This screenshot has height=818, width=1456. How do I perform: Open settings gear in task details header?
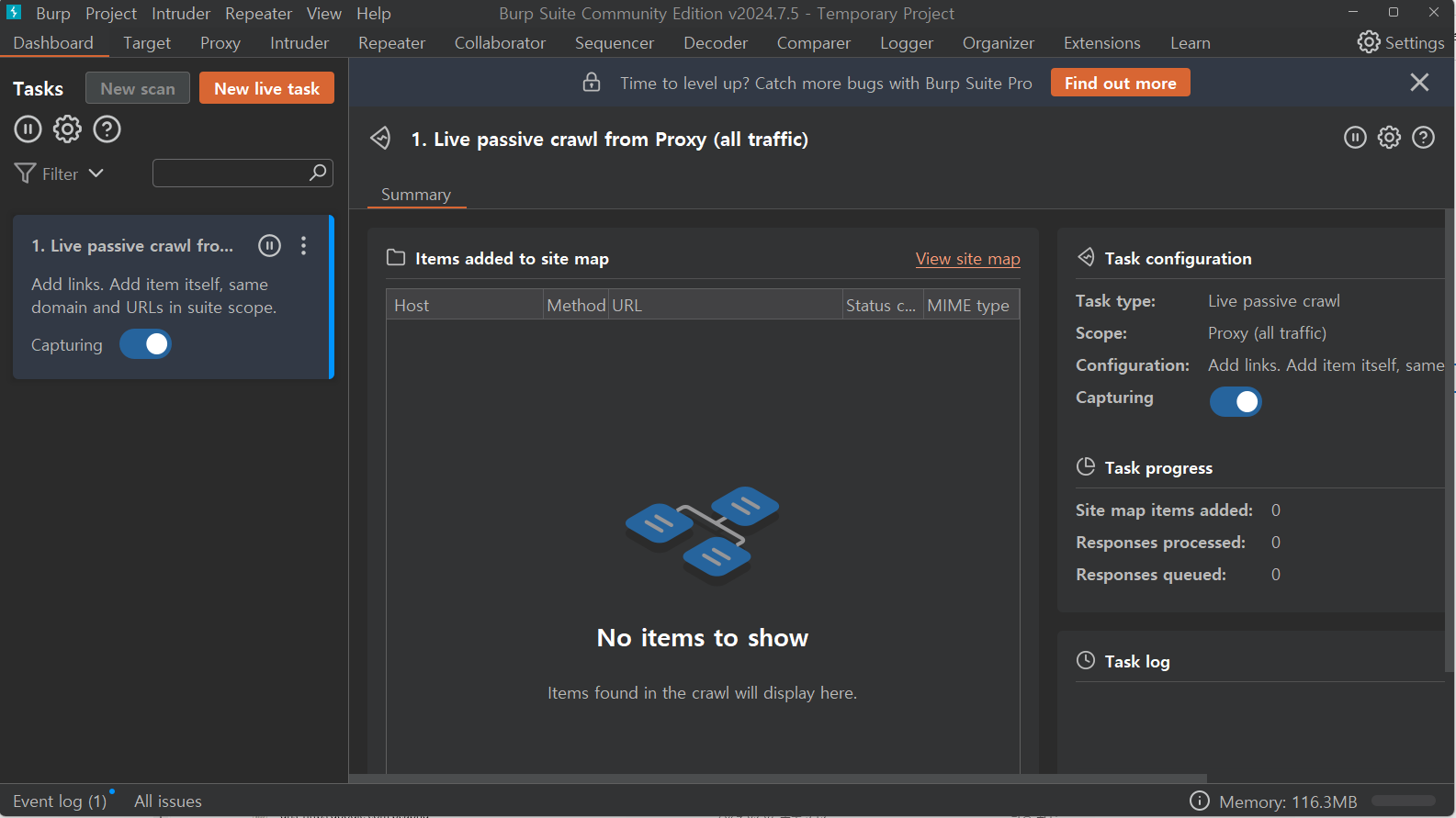(1389, 138)
